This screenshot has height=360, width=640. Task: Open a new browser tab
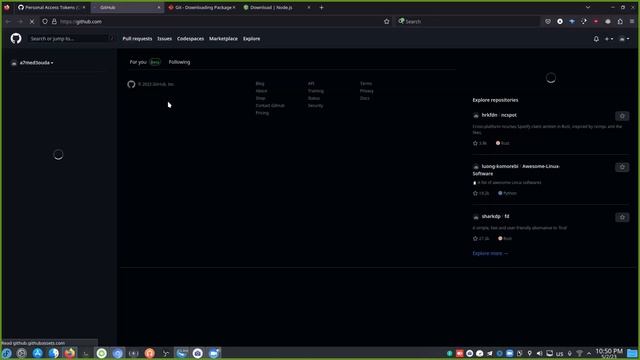(321, 7)
